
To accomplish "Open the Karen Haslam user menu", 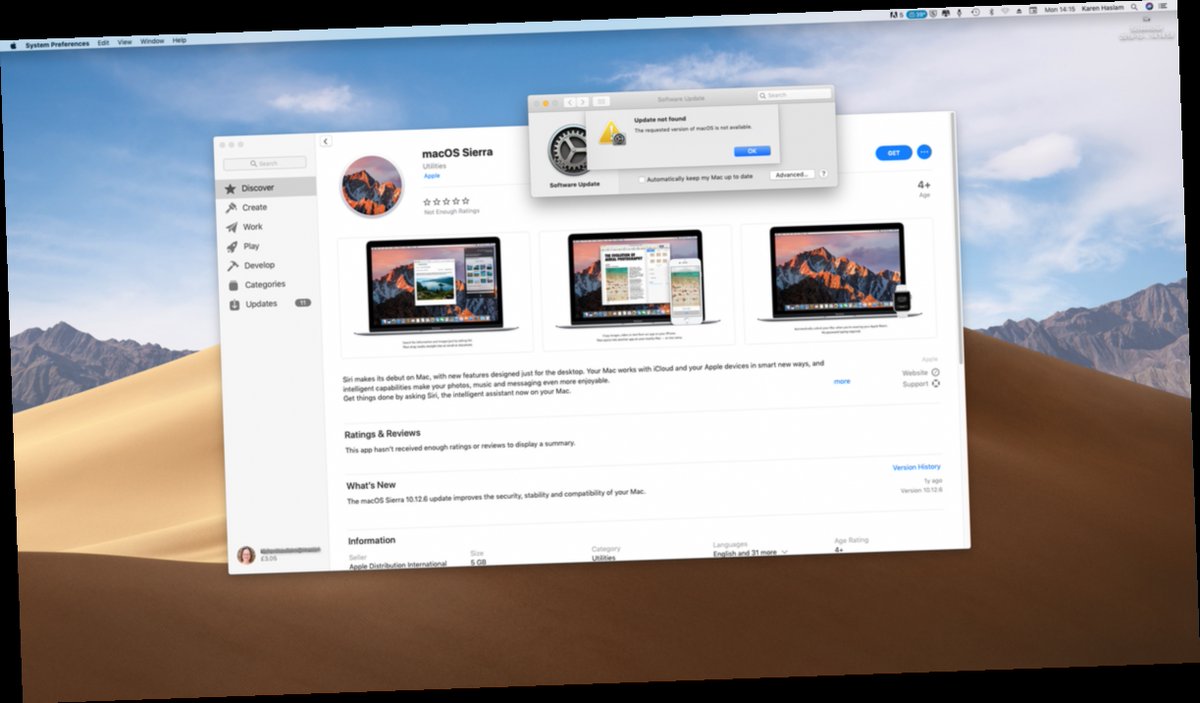I will (x=1102, y=8).
